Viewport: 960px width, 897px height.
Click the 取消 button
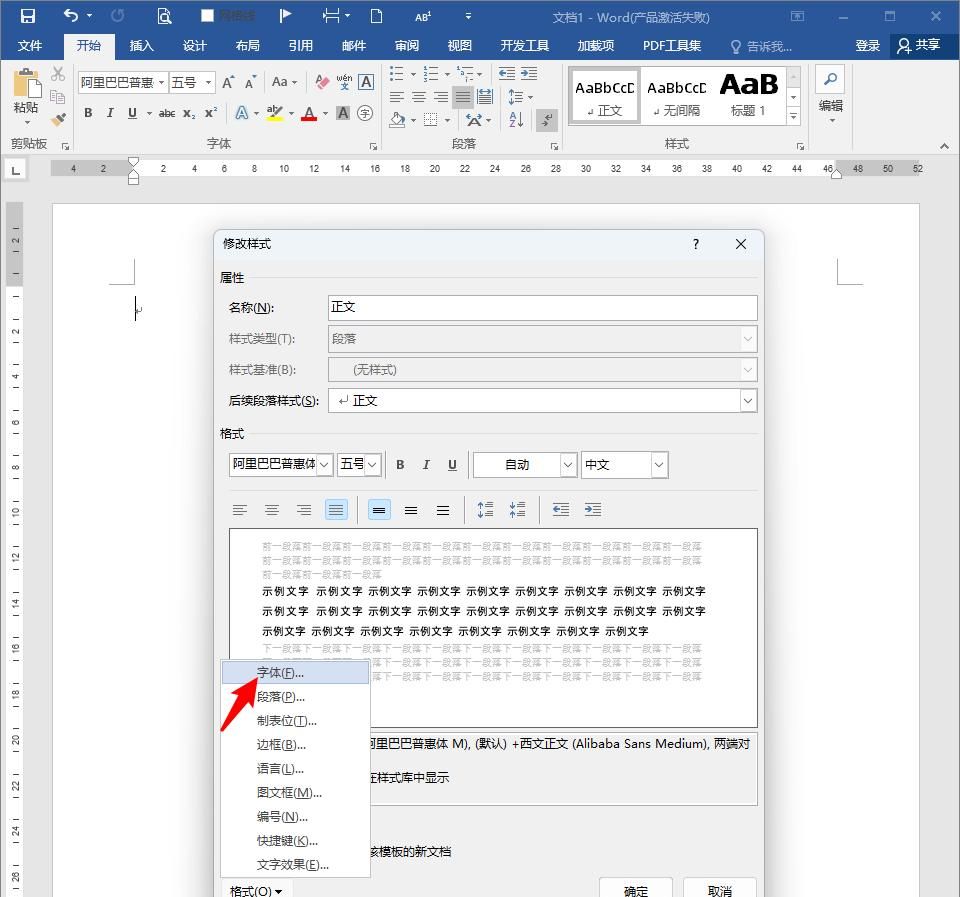pyautogui.click(x=719, y=889)
